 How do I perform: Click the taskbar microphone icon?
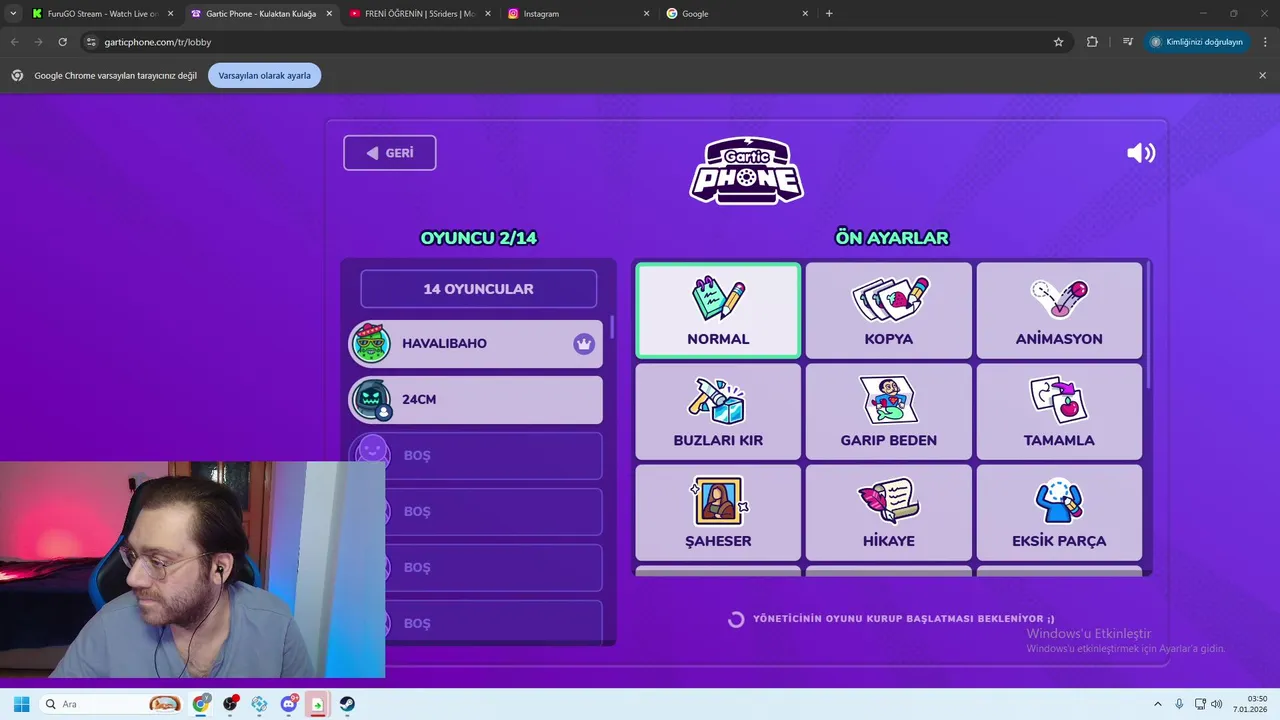[x=1179, y=704]
